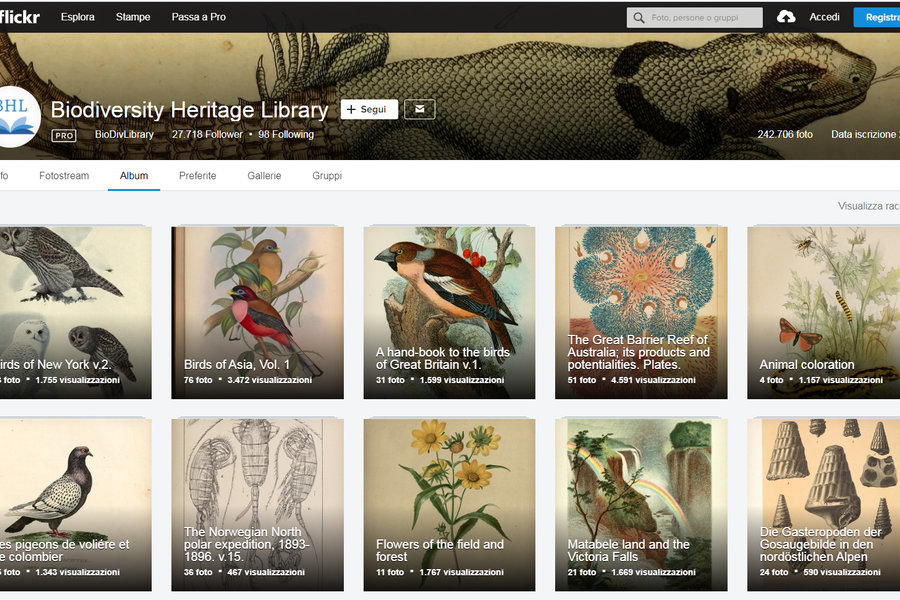Follow with the Segui button
900x600 pixels.
coord(369,109)
